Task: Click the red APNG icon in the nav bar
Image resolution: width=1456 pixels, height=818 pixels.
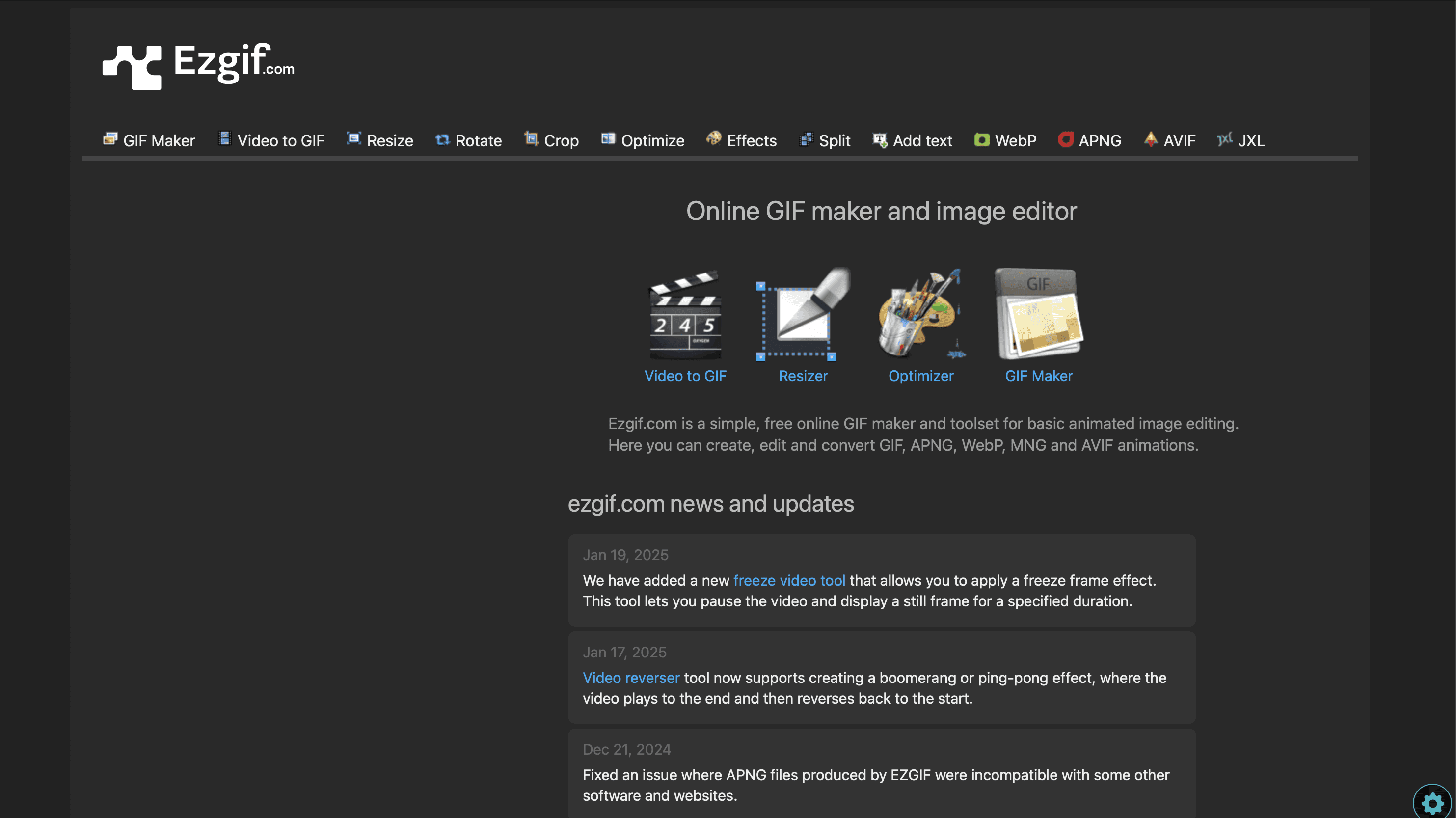Action: (1066, 139)
